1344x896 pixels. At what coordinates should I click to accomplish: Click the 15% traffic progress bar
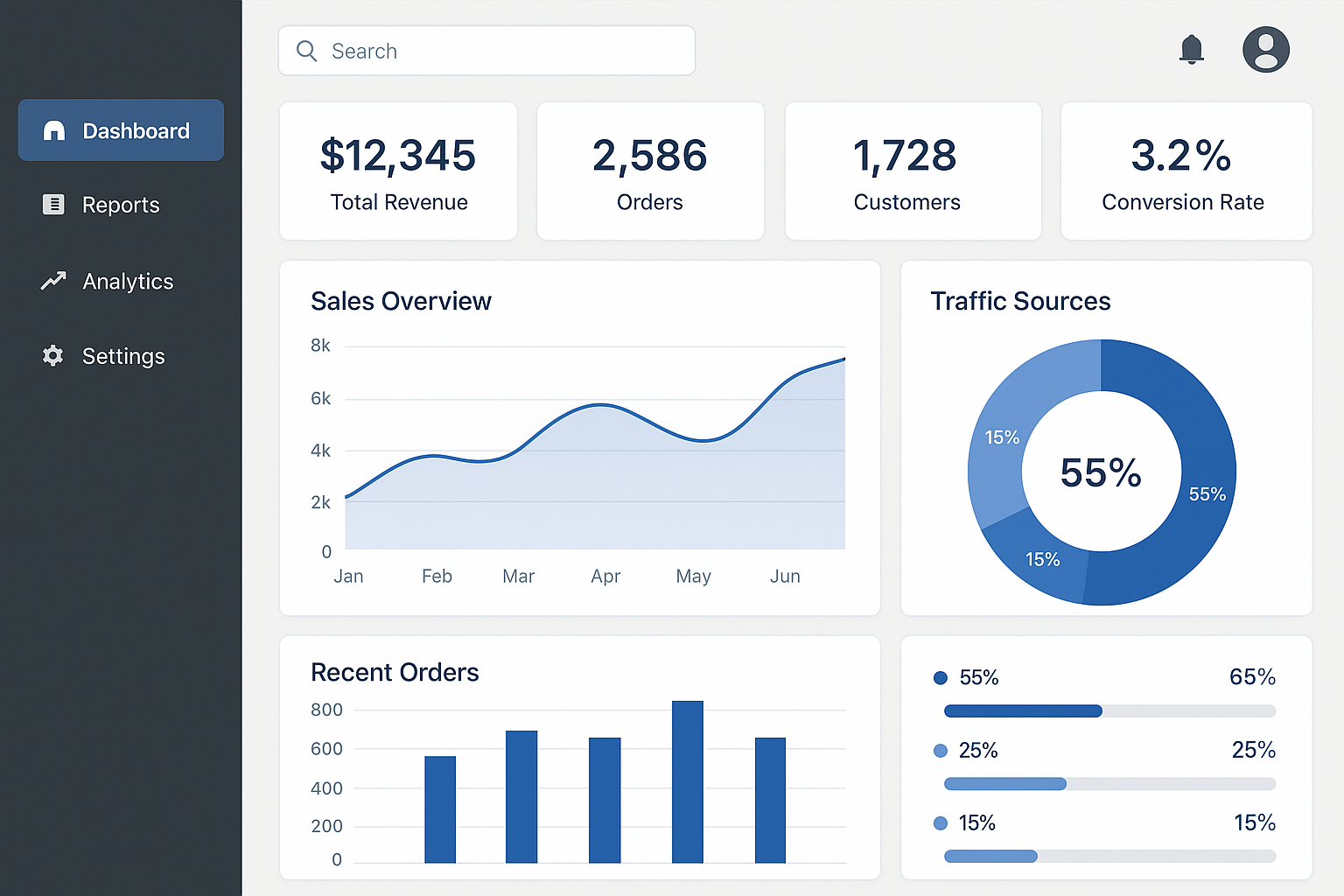coord(1109,857)
